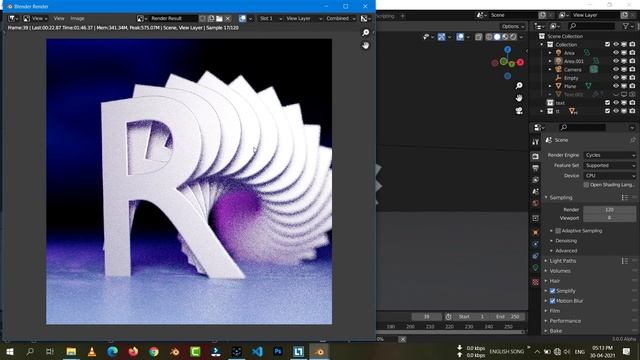Click the open image folder icon
Screen dimensions: 640x360
coord(219,18)
